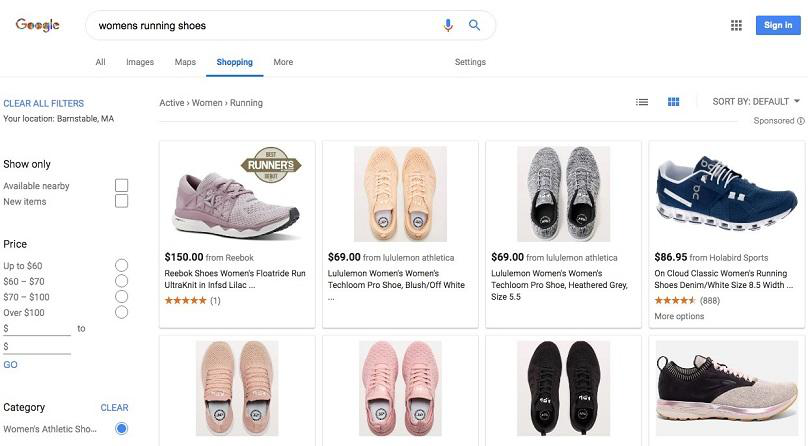This screenshot has width=808, height=446.
Task: Toggle the Available nearby checkbox
Action: pos(121,185)
